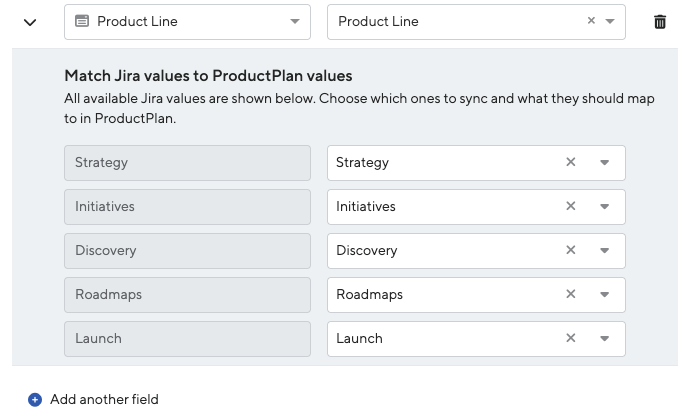Click the disabled Discovery Jira value field

point(187,251)
